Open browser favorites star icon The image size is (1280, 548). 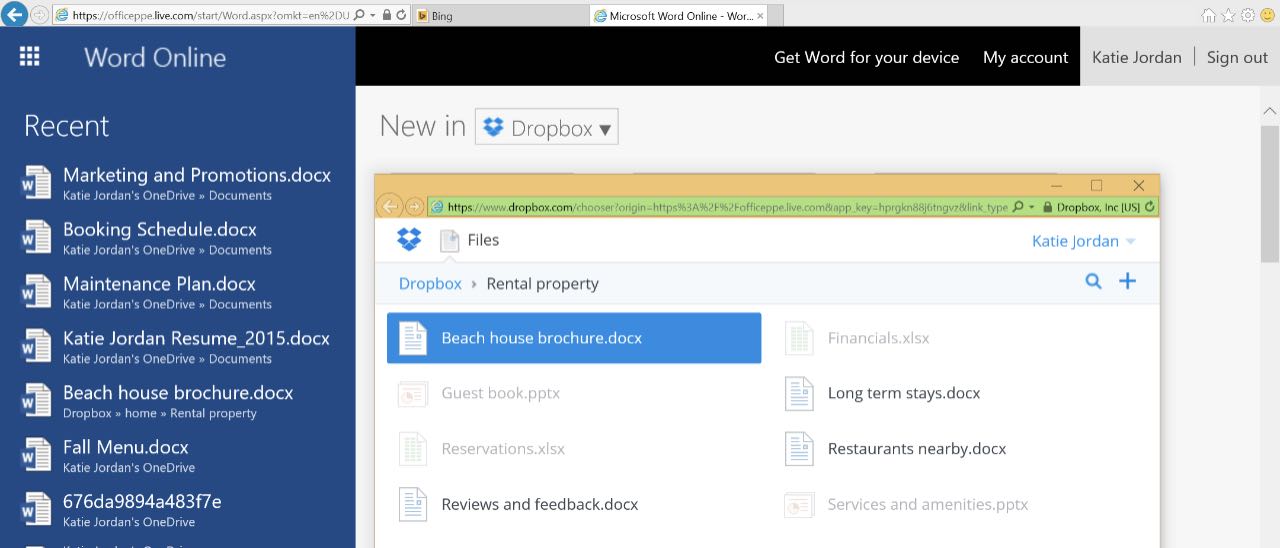[x=1228, y=15]
